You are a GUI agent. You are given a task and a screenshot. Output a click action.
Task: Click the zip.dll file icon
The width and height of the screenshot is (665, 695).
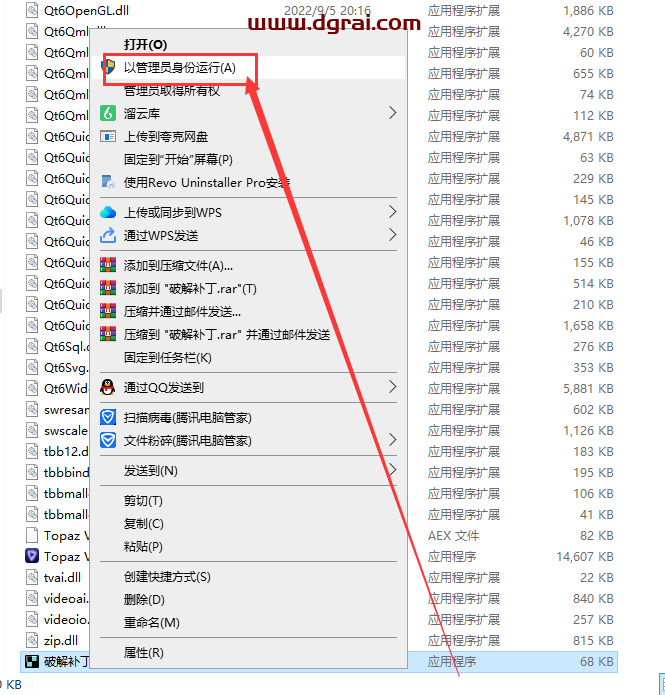click(x=32, y=640)
